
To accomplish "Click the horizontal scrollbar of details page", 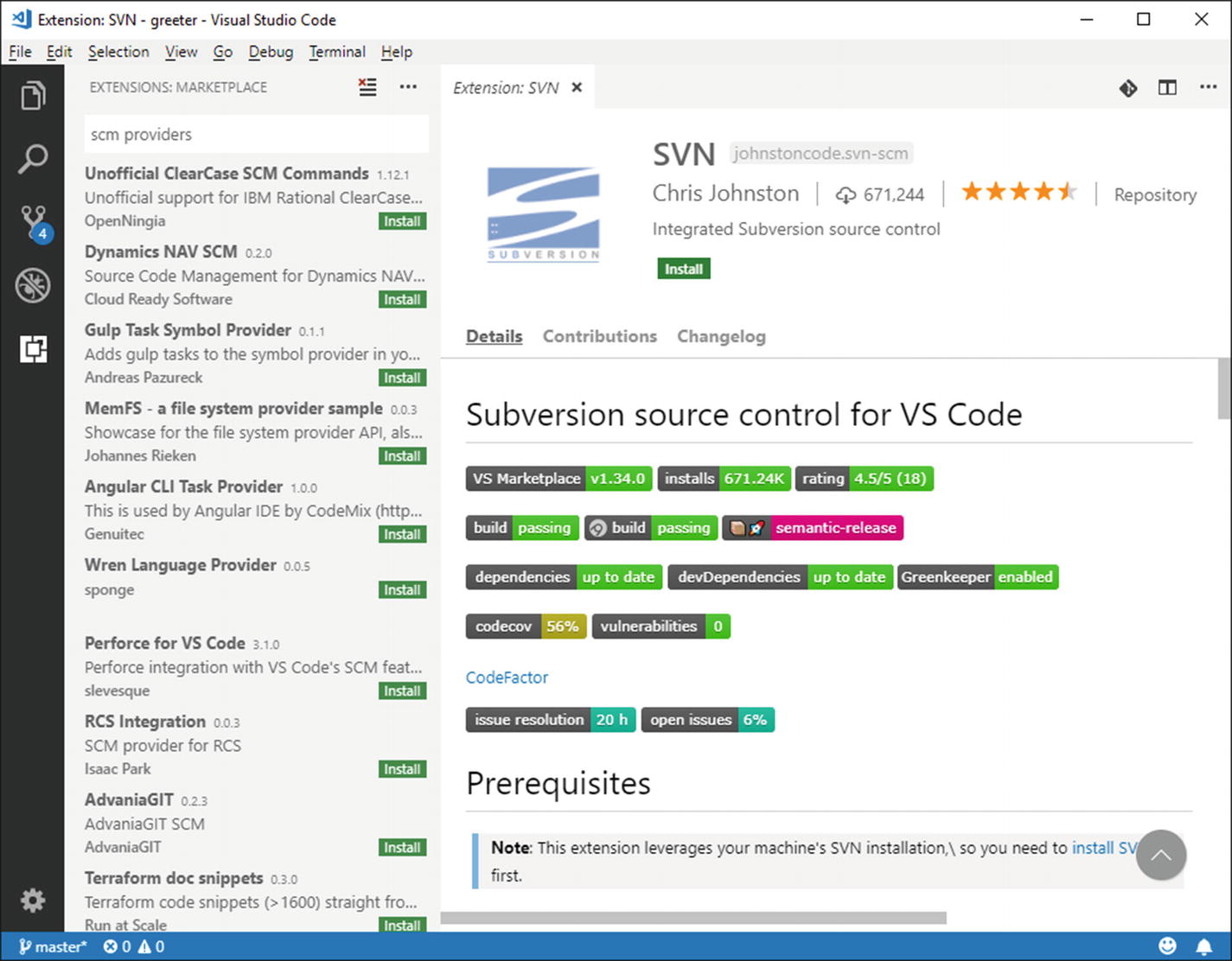I will click(693, 918).
